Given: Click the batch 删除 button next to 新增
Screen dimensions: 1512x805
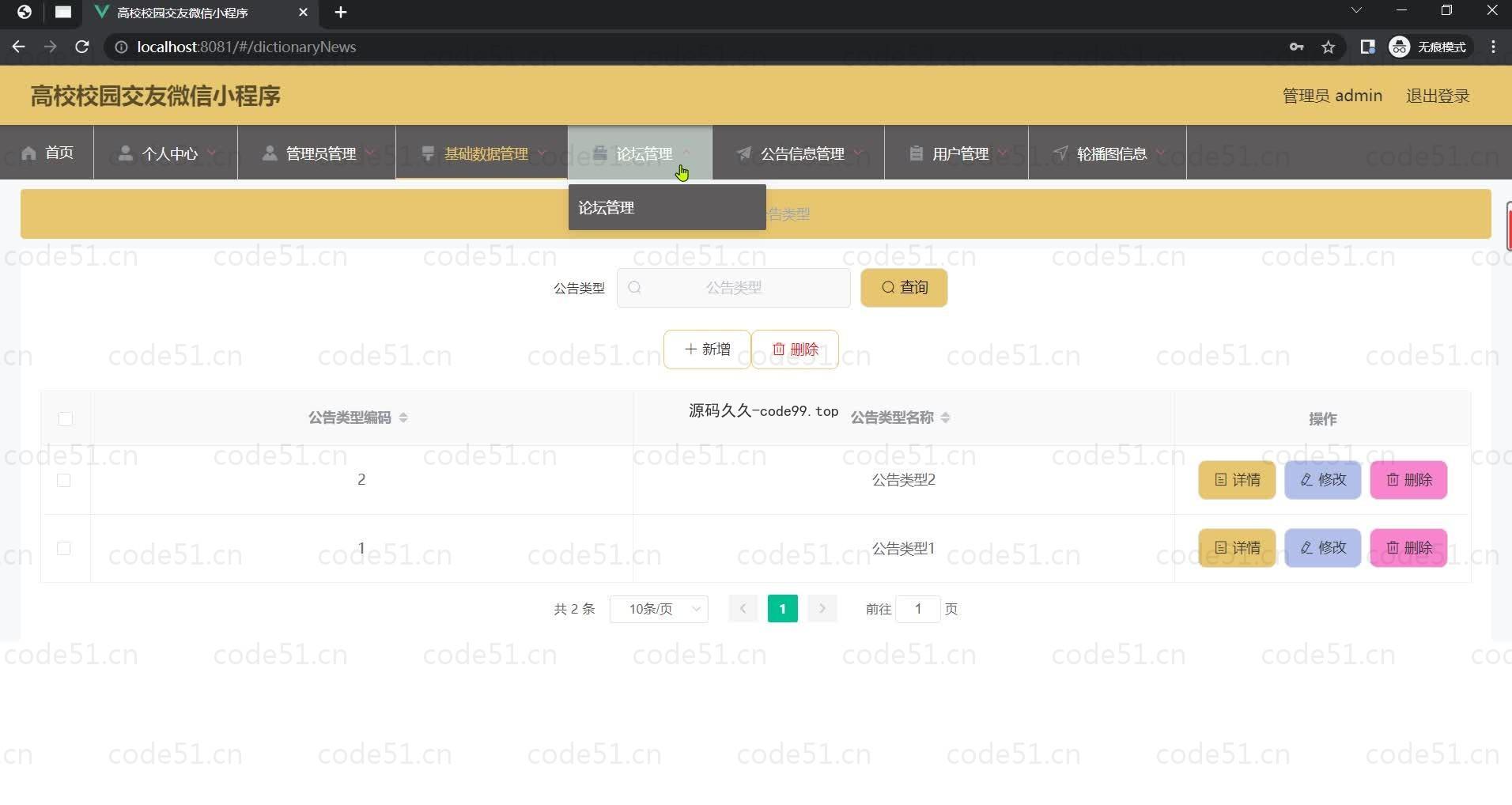Looking at the screenshot, I should point(795,349).
